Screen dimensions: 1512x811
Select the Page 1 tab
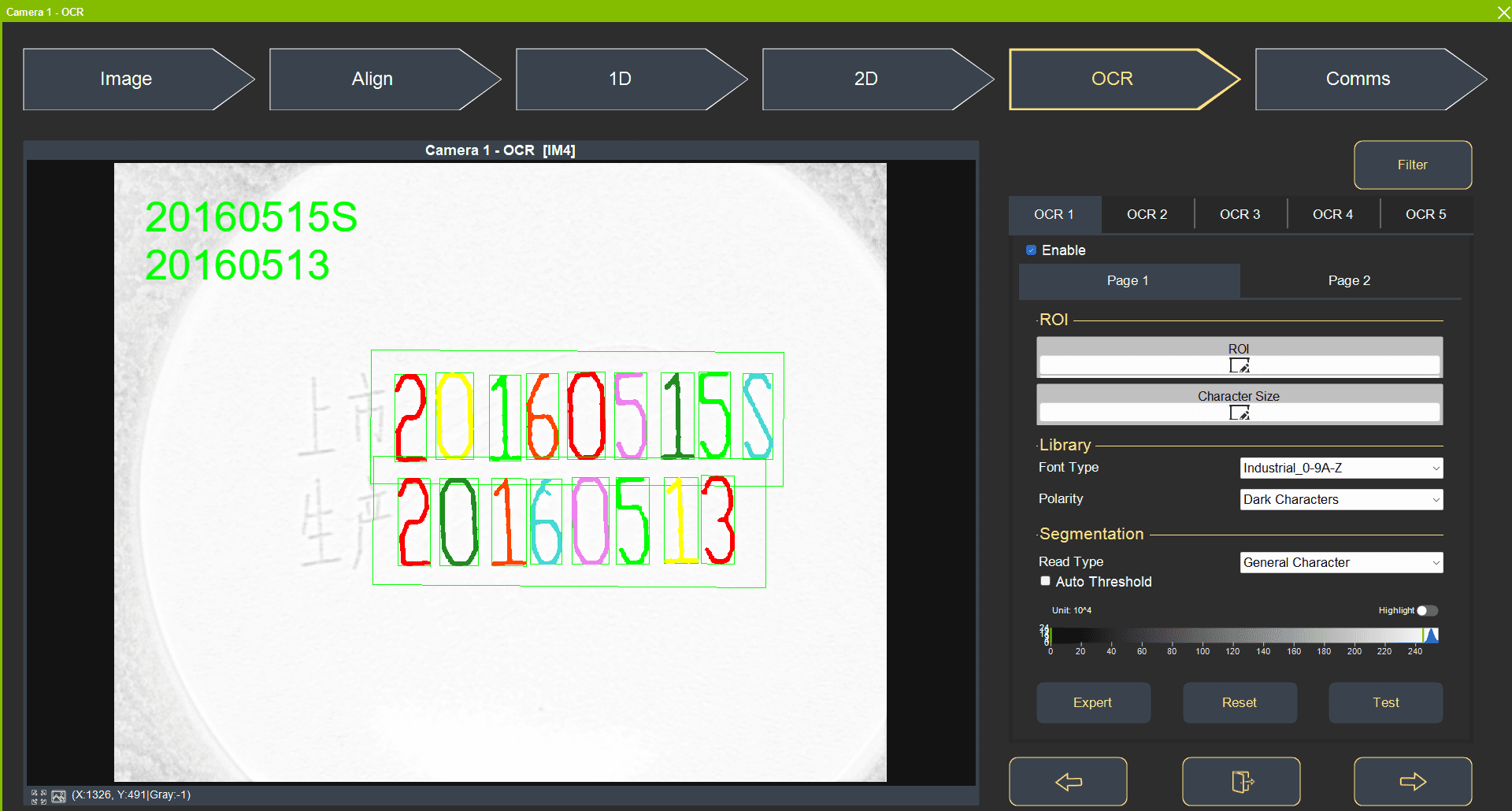pos(1128,280)
